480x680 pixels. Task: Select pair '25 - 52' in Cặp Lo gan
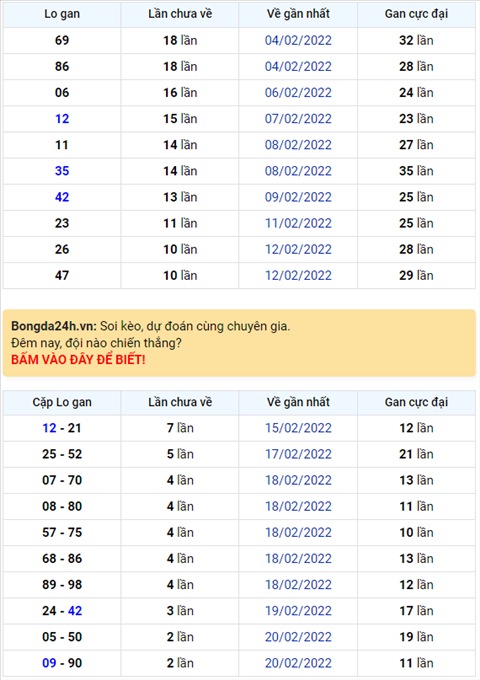62,454
